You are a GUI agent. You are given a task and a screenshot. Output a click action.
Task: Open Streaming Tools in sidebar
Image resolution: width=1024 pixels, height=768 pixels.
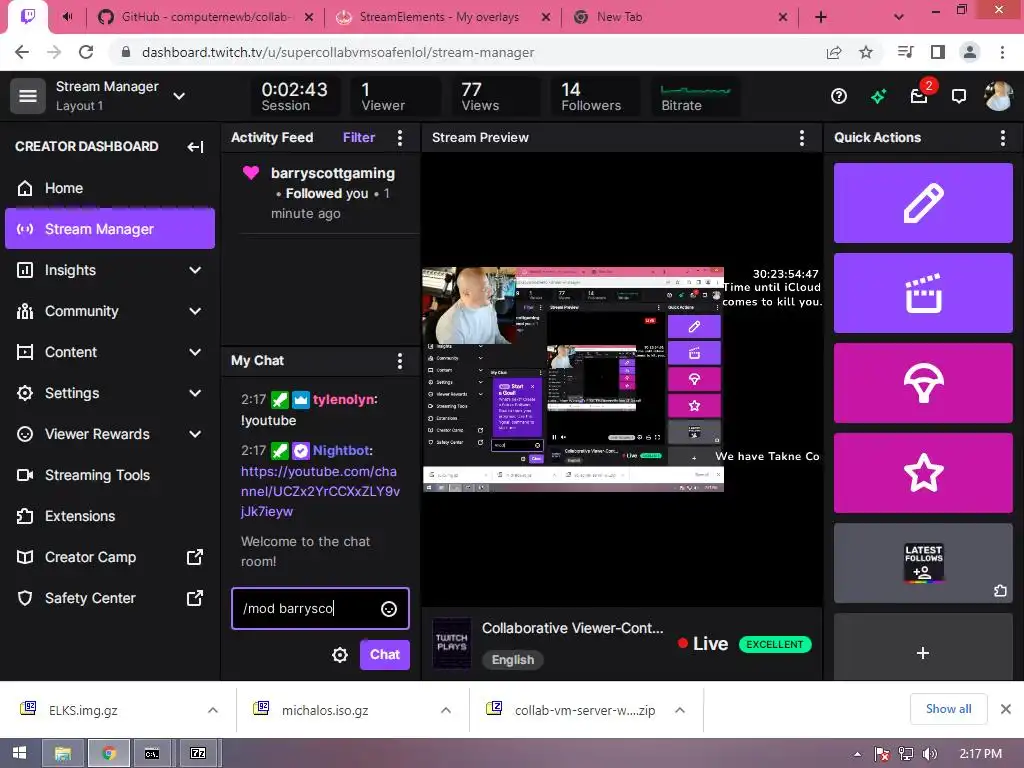[x=109, y=475]
